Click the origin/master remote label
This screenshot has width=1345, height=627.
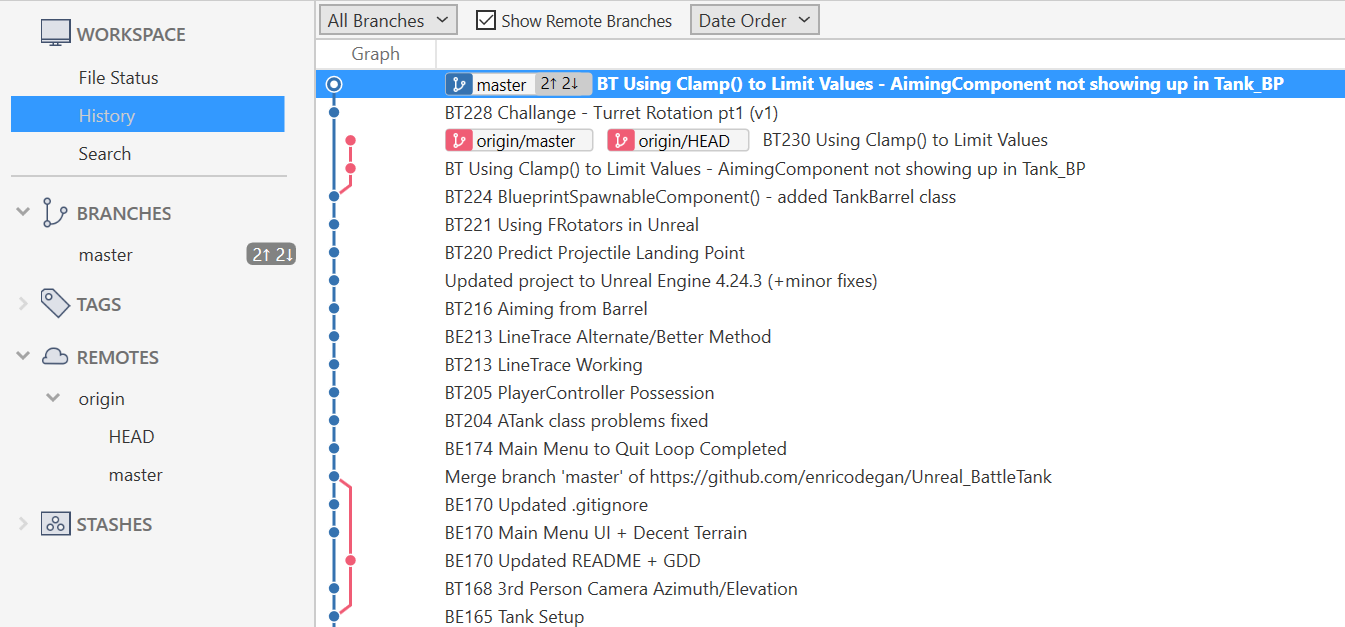(519, 141)
